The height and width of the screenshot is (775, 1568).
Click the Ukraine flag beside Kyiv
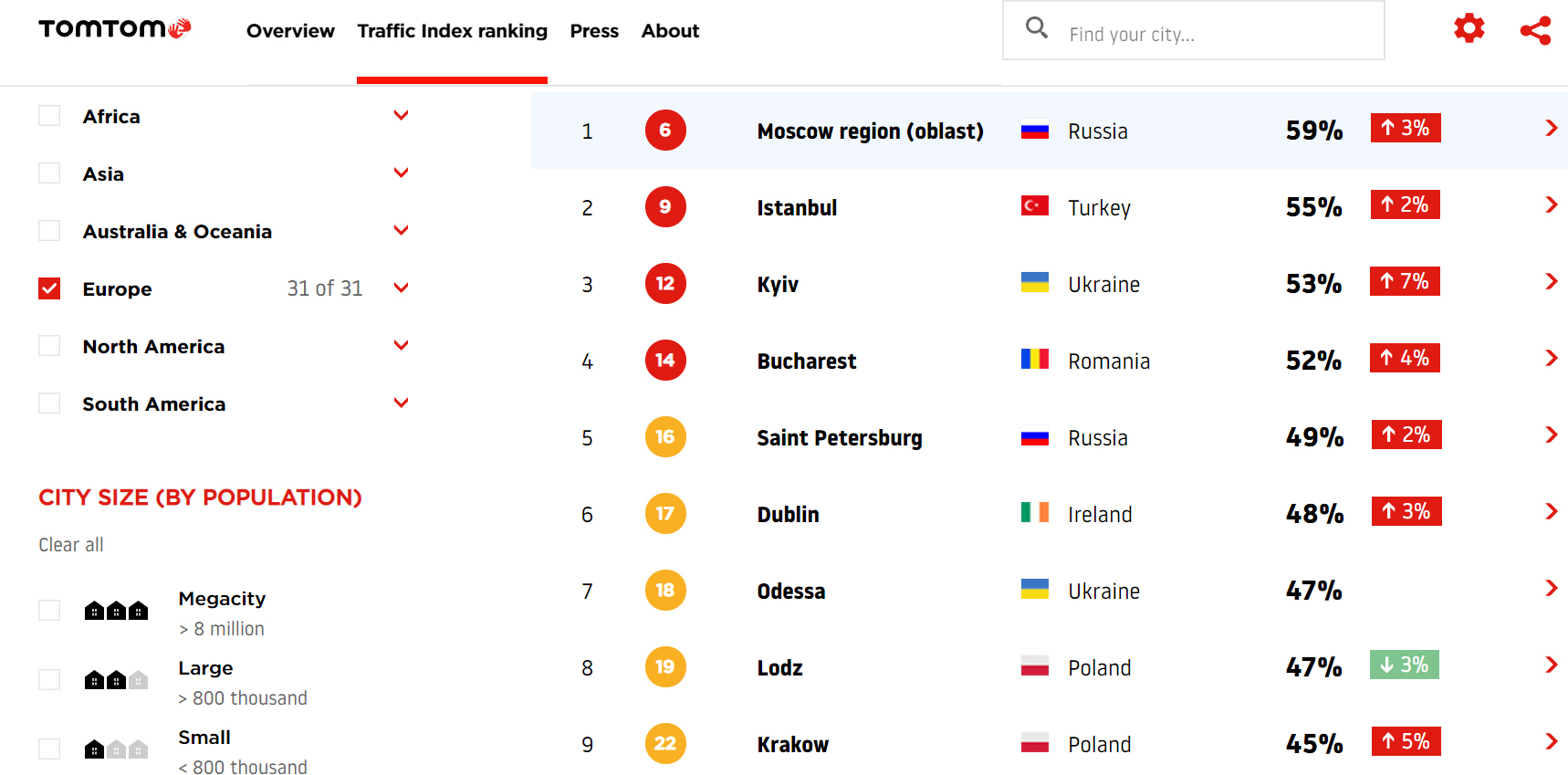(1034, 283)
